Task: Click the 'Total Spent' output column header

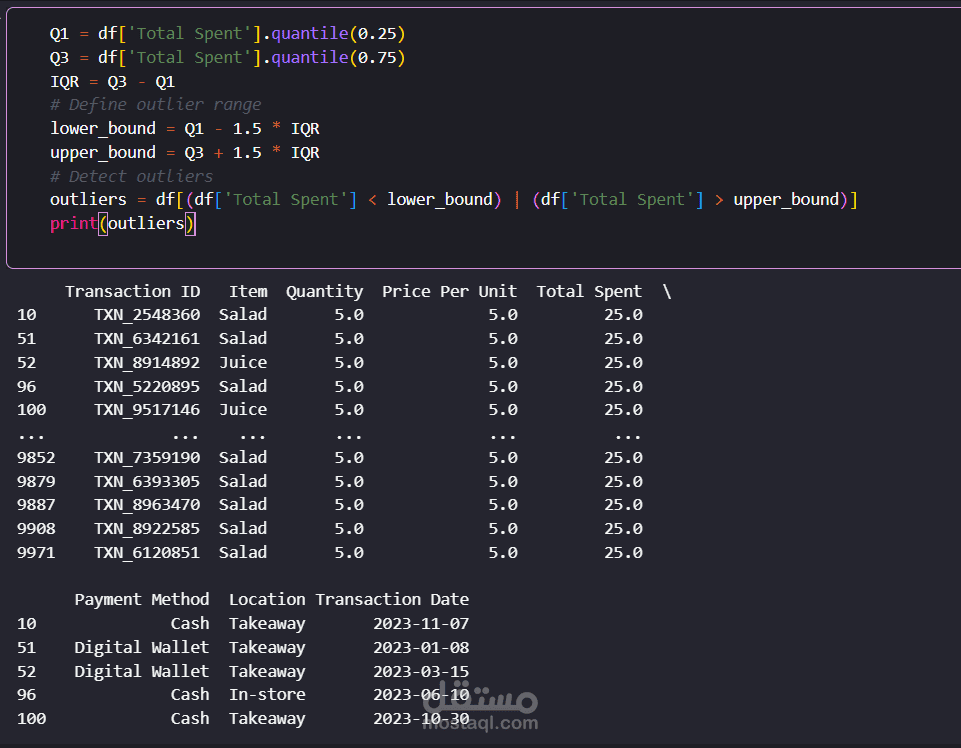Action: [589, 291]
